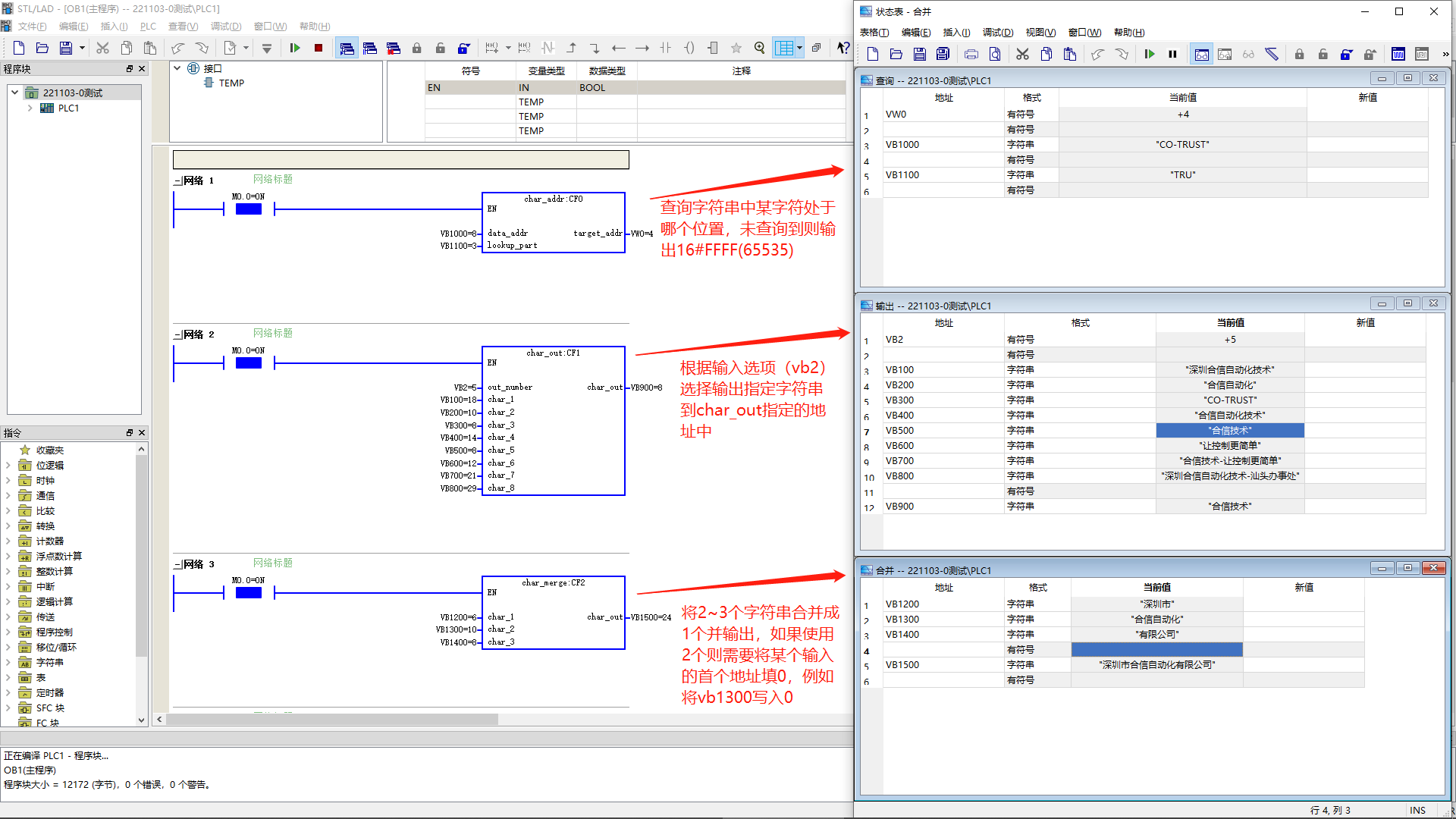The width and height of the screenshot is (1456, 819).
Task: Open the 视图(V) menu in status table
Action: point(1040,33)
